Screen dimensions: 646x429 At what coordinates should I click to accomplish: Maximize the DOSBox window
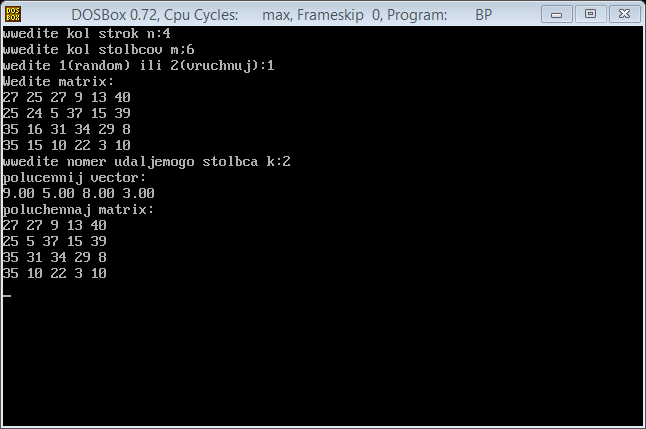(x=590, y=14)
